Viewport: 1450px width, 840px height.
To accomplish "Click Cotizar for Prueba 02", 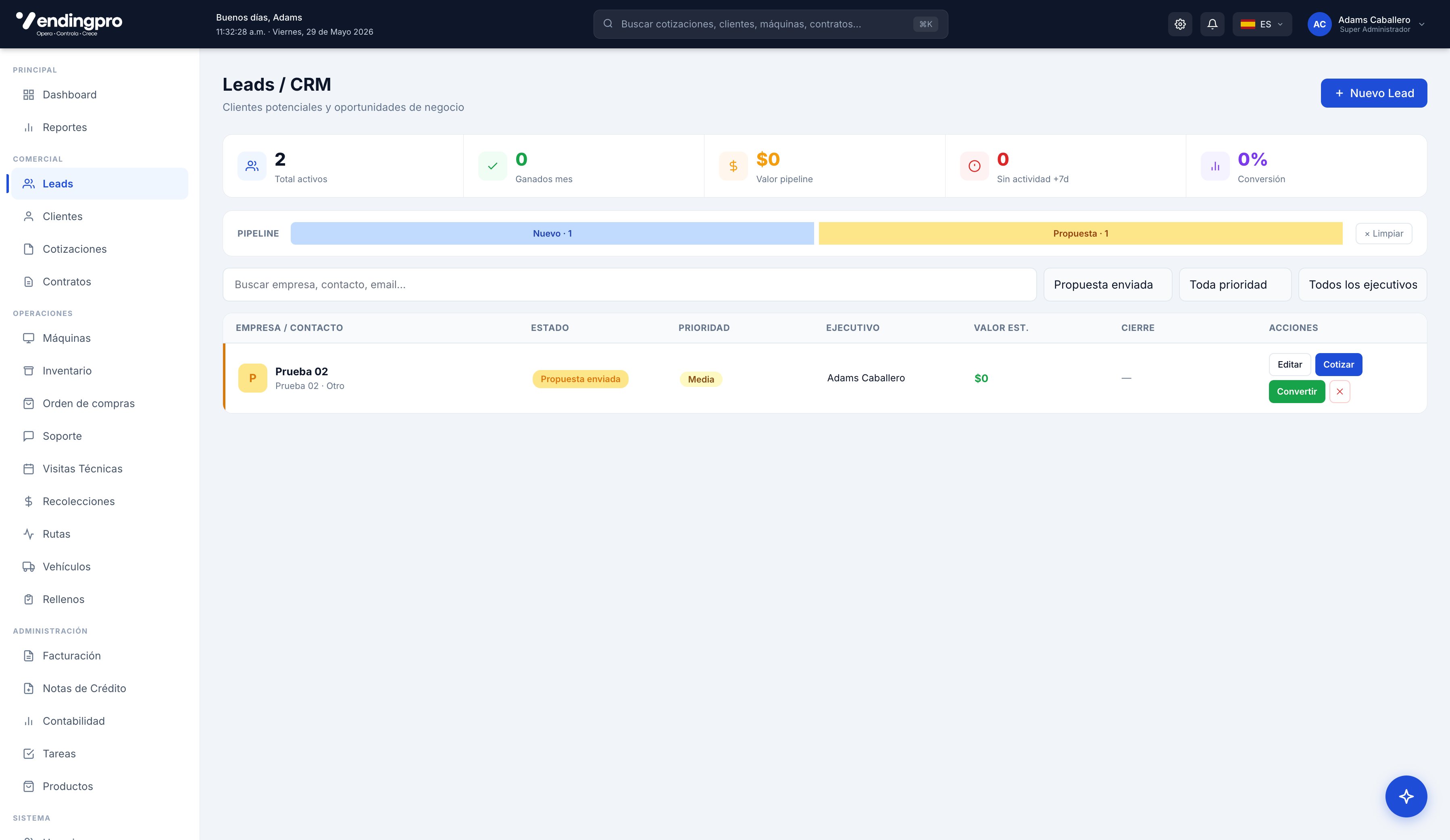I will tap(1338, 365).
